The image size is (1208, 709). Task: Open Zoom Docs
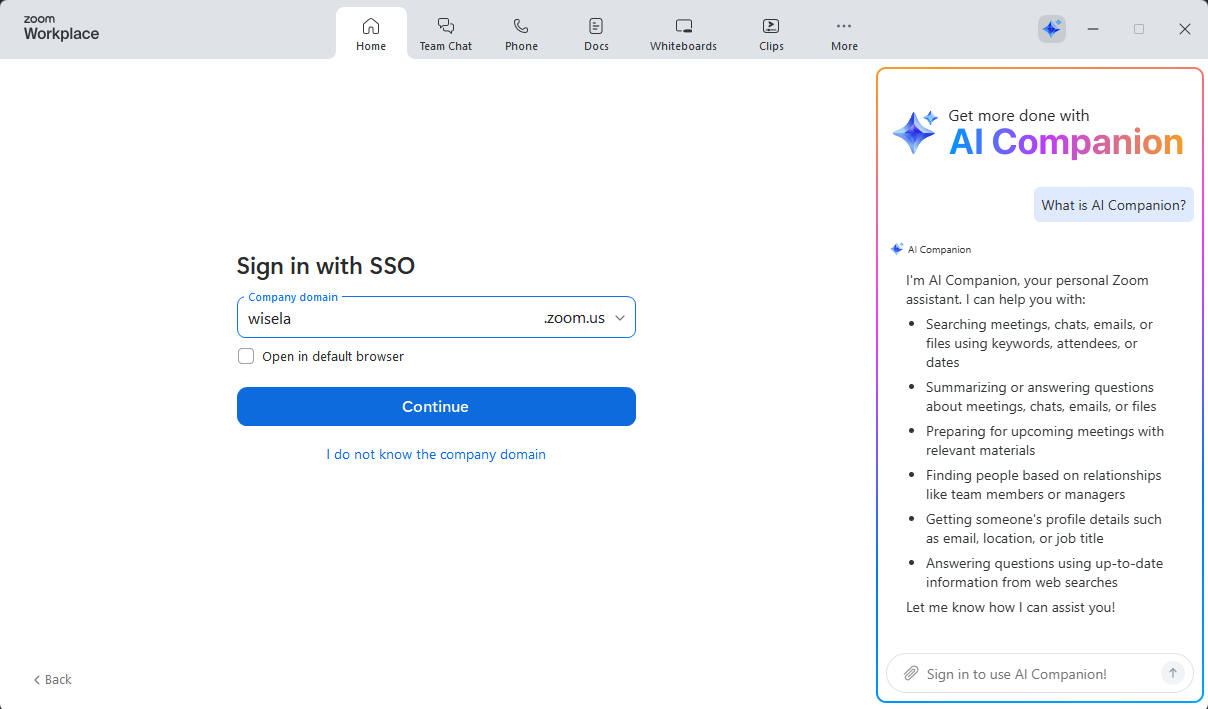[596, 32]
